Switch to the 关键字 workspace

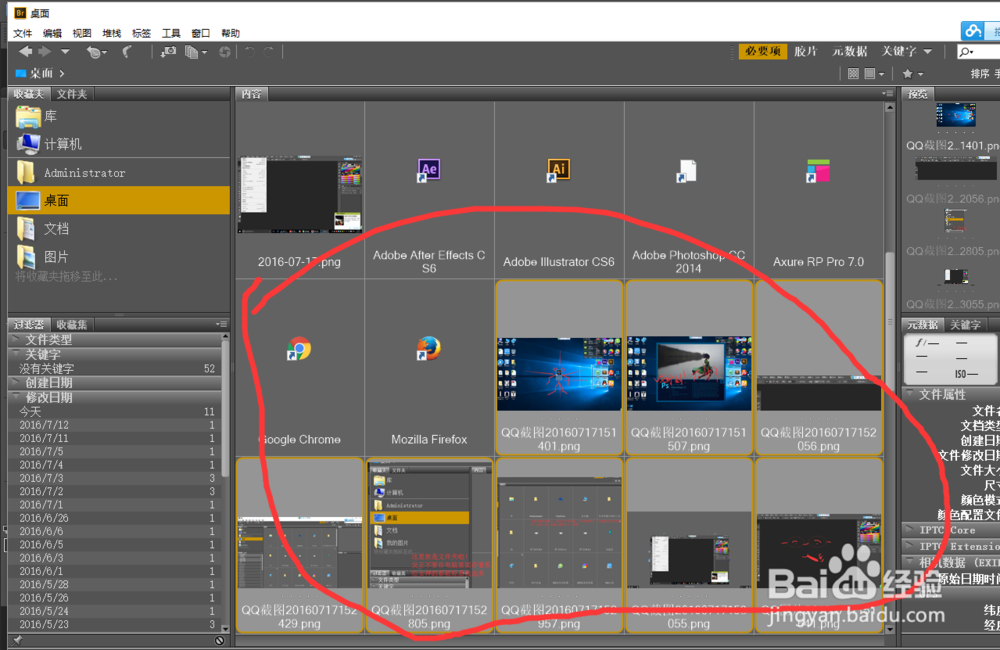[x=899, y=52]
